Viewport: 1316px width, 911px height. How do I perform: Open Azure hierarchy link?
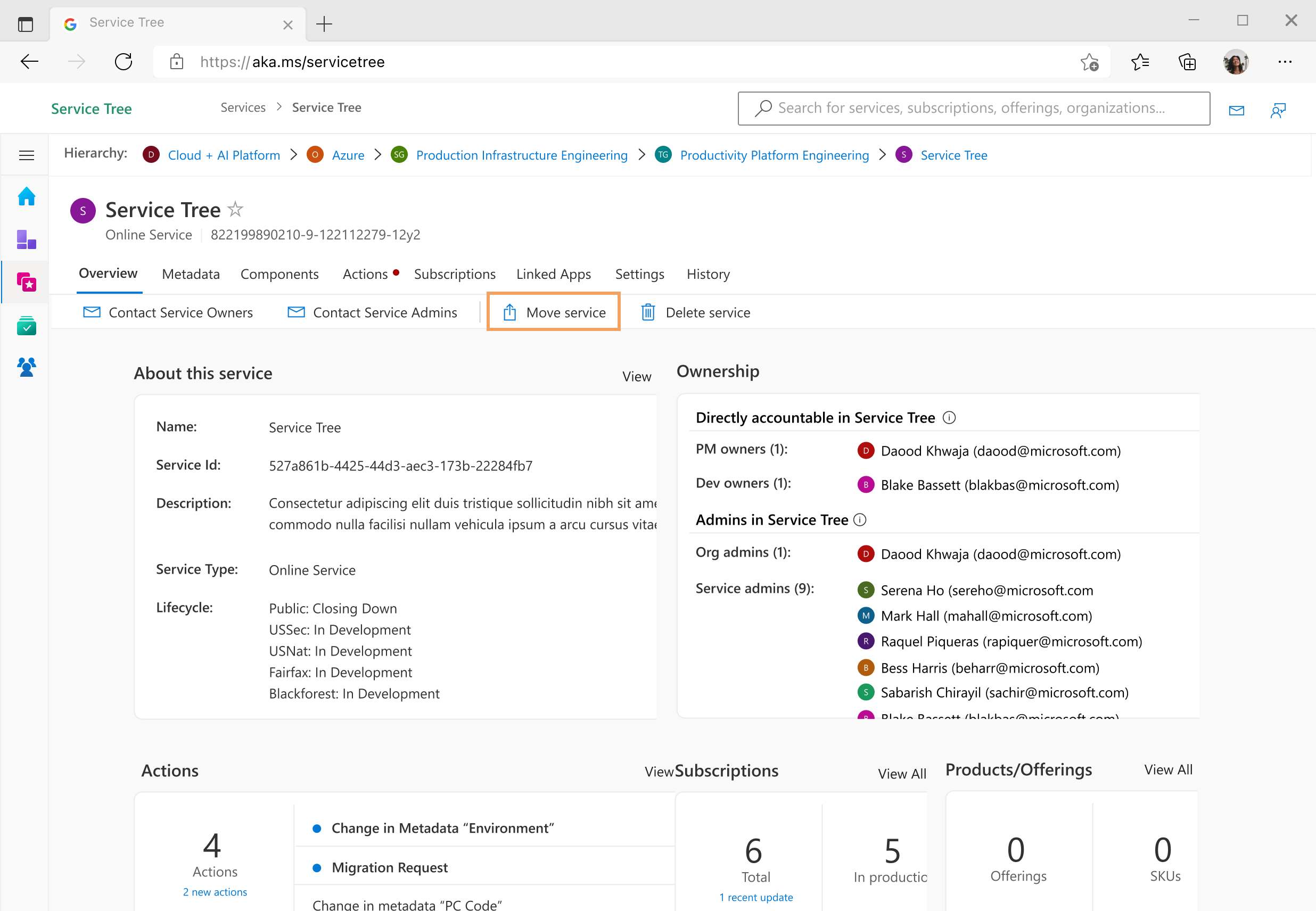(x=348, y=155)
